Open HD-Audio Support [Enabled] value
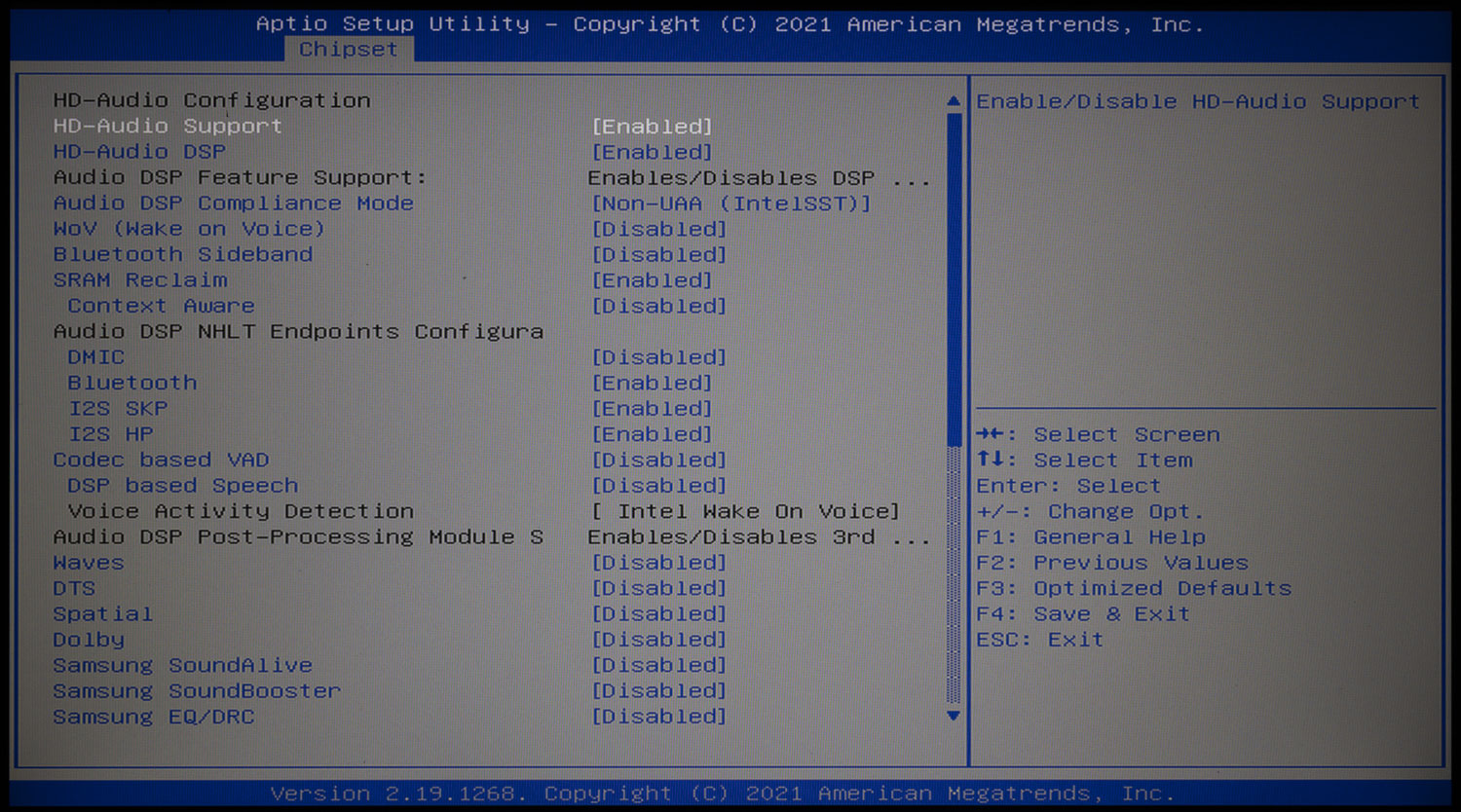Screen dimensions: 1461x812 click(652, 127)
